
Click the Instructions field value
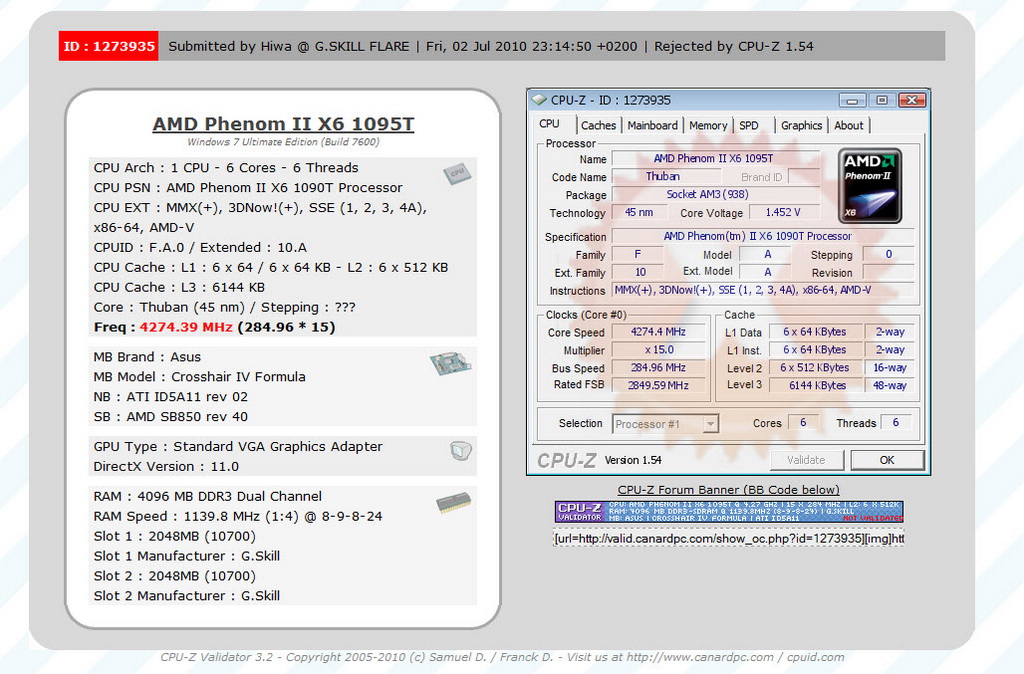pos(762,290)
